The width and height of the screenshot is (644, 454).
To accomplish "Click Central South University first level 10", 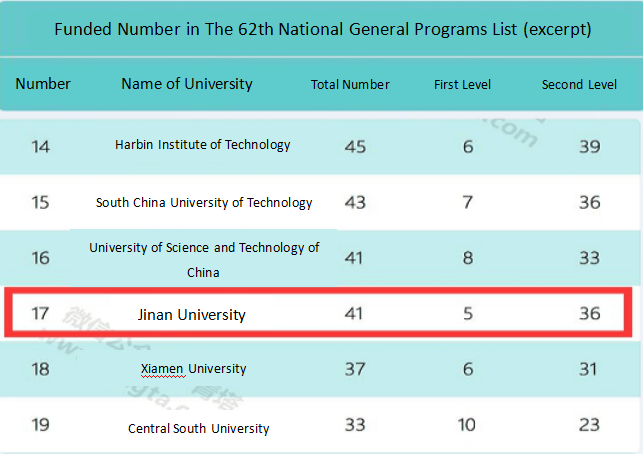I will (467, 425).
